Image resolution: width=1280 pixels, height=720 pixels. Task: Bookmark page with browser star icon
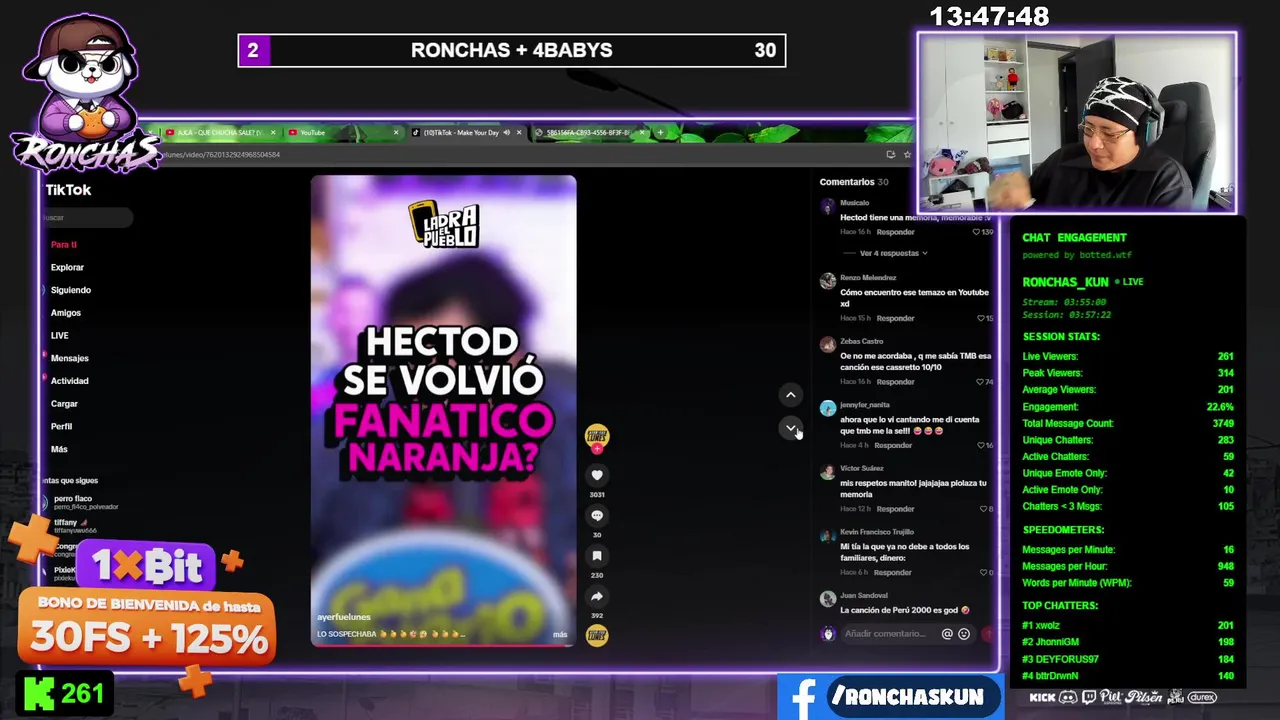907,154
